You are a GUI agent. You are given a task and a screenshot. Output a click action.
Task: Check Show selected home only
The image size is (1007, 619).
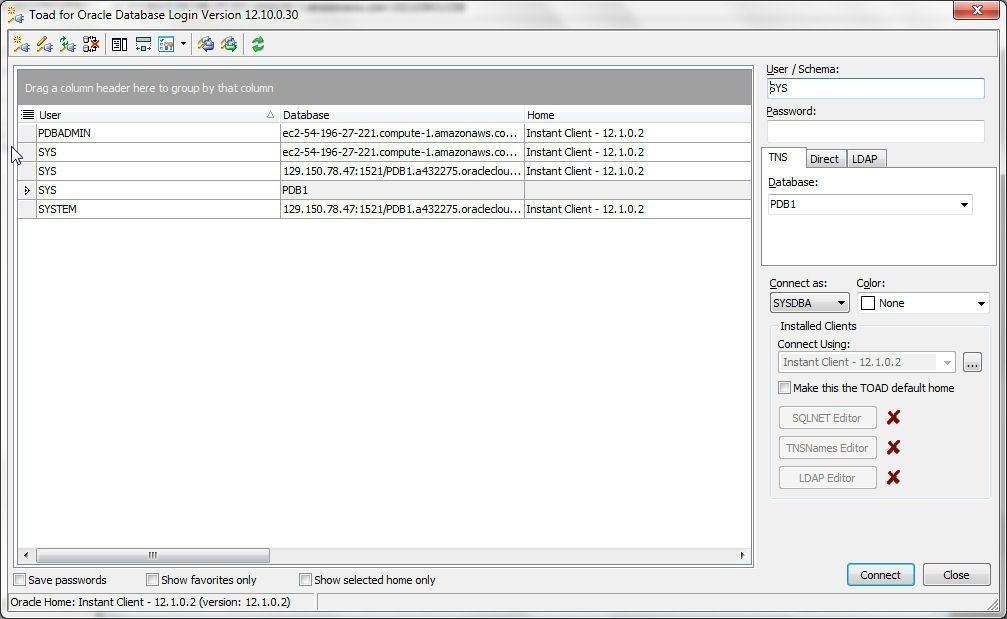coord(305,580)
